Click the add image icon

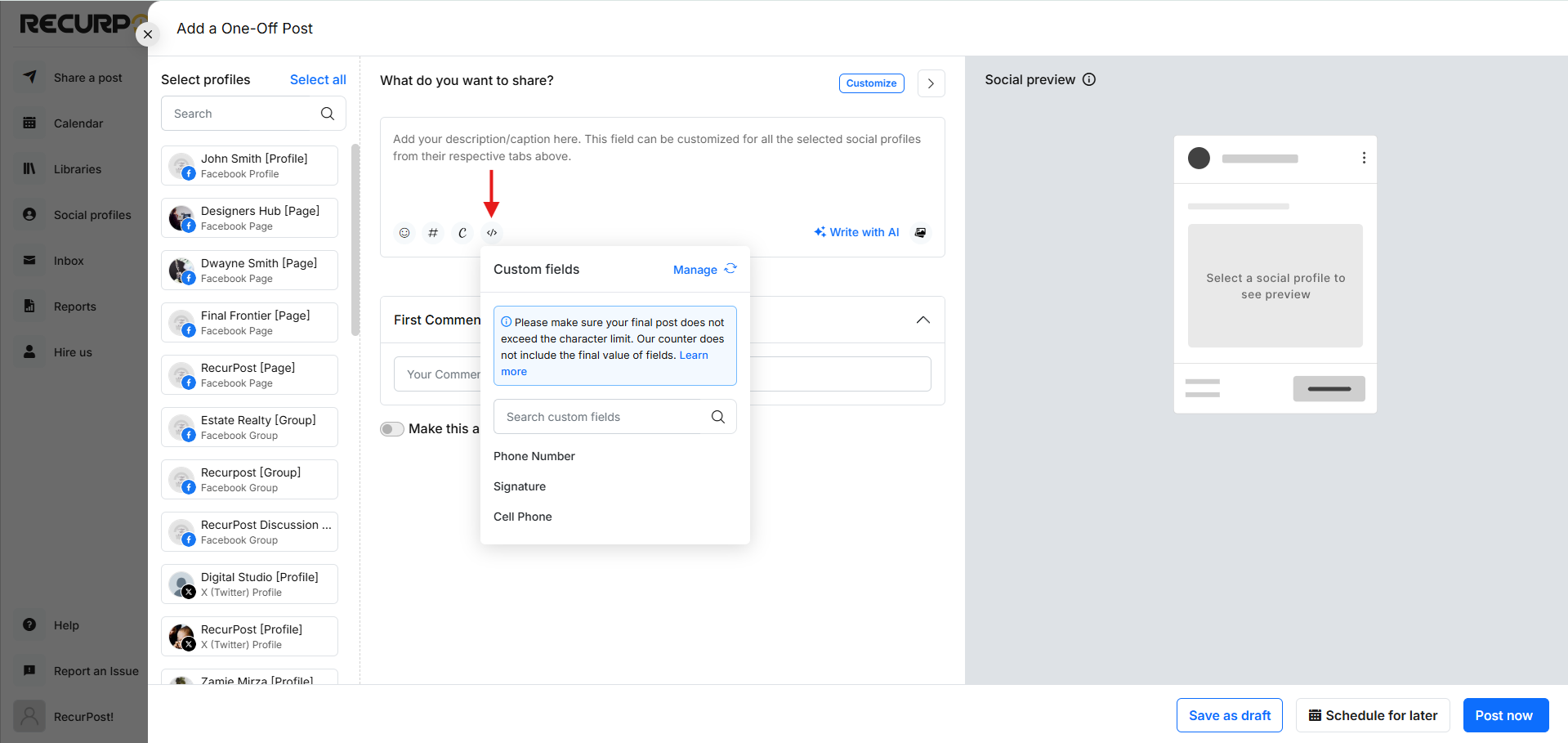921,233
